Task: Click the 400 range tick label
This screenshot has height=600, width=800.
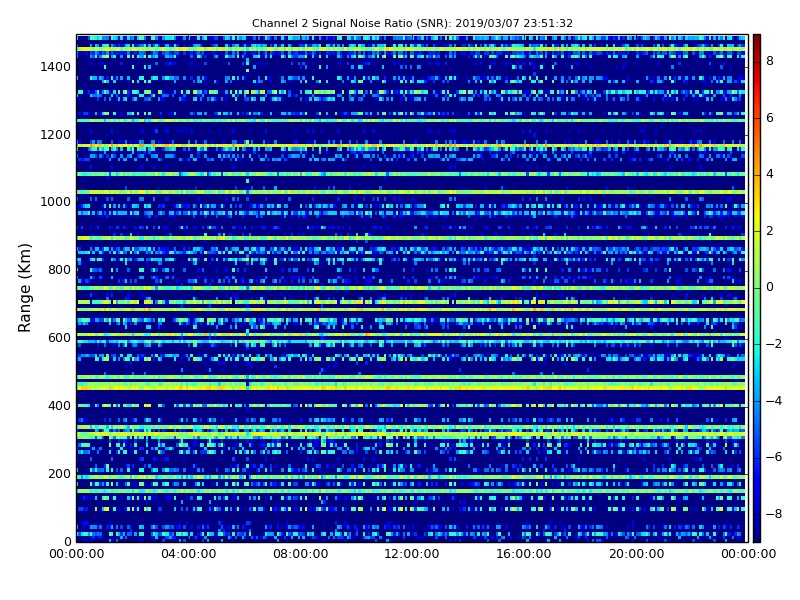Action: 59,406
